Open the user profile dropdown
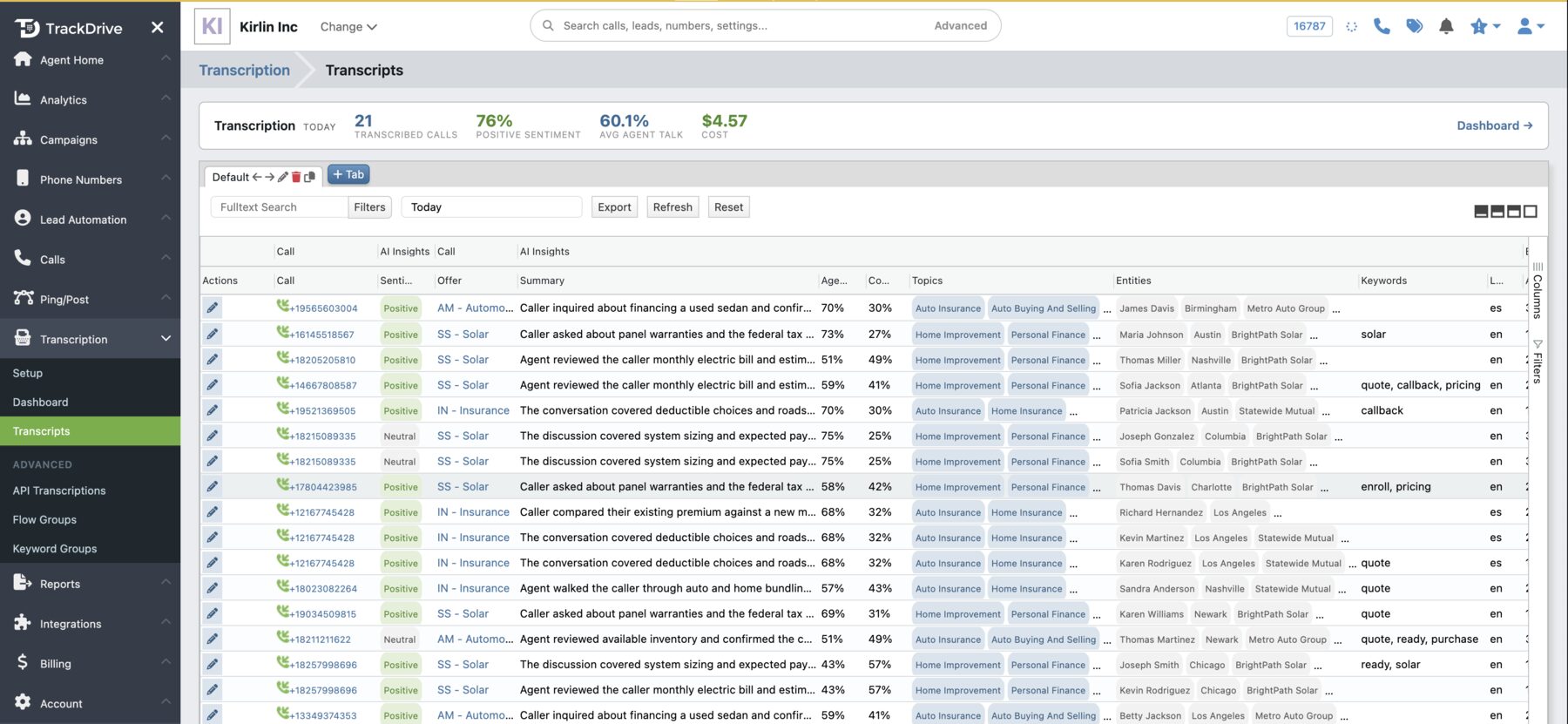This screenshot has width=1568, height=724. 1531,26
